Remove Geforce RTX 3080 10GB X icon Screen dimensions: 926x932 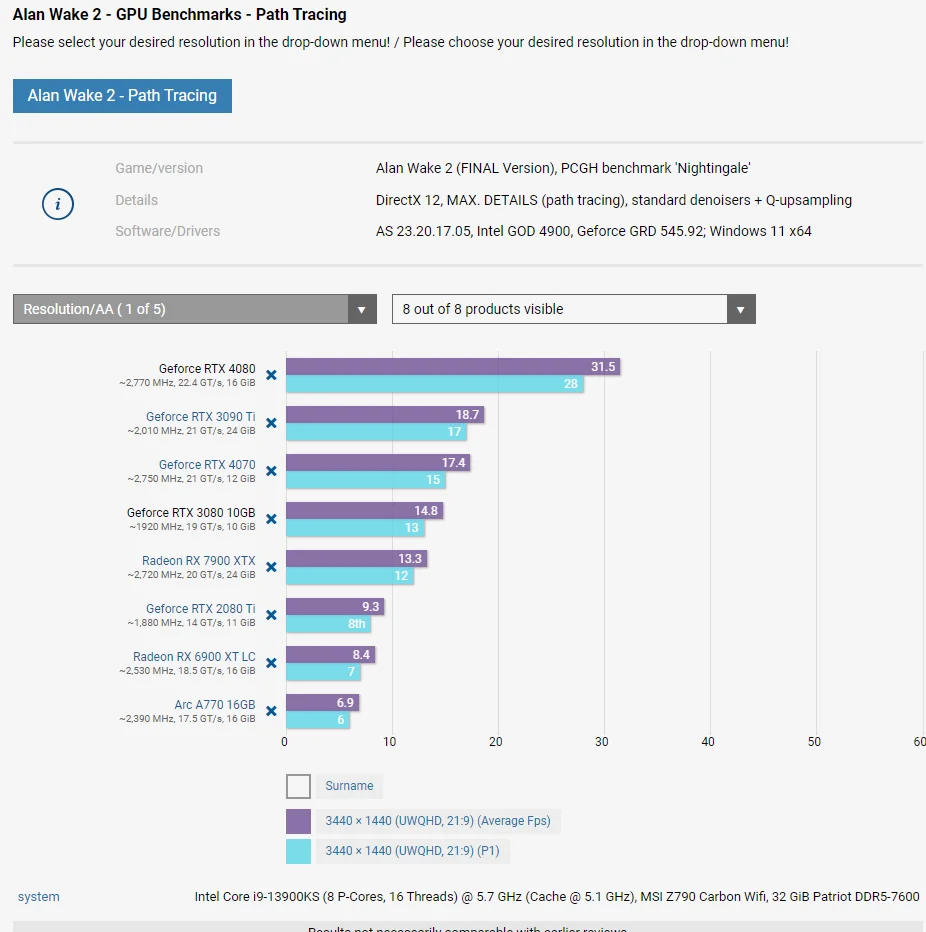(271, 519)
